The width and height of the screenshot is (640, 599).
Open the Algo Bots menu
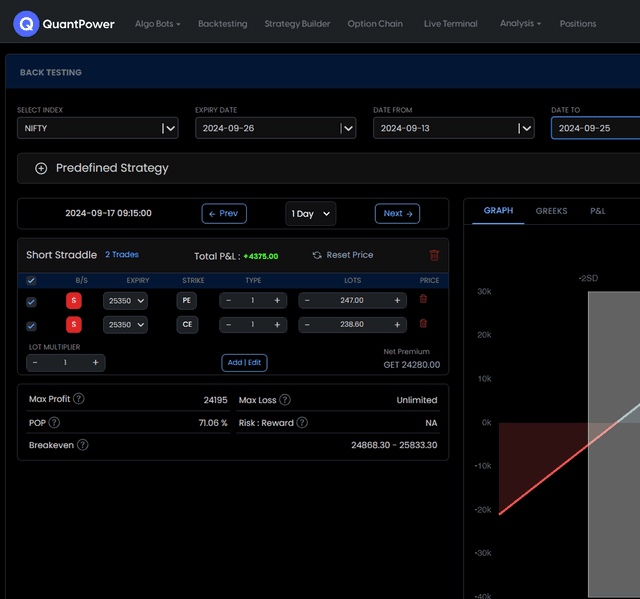[157, 24]
